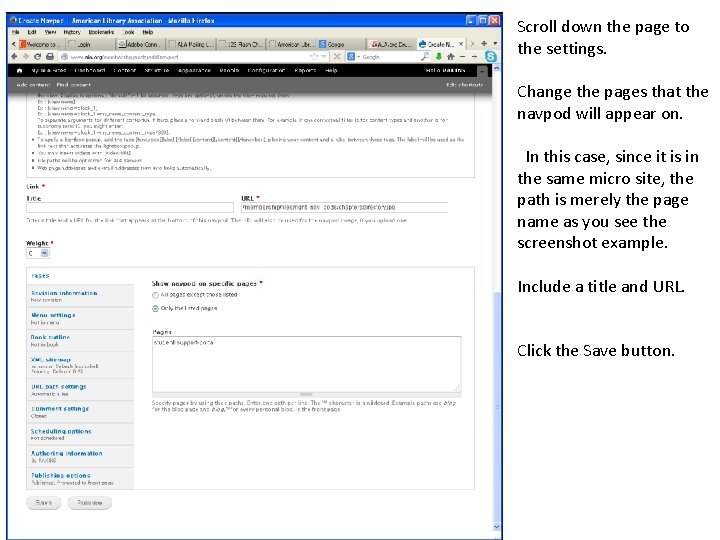Screen dimensions: 720x540
Task: Open the browser Help menu
Action: click(147, 32)
